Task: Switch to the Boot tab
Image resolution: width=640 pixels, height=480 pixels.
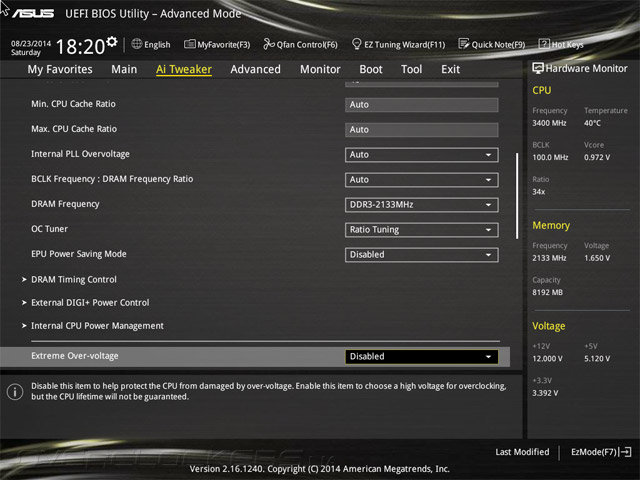Action: (x=371, y=69)
